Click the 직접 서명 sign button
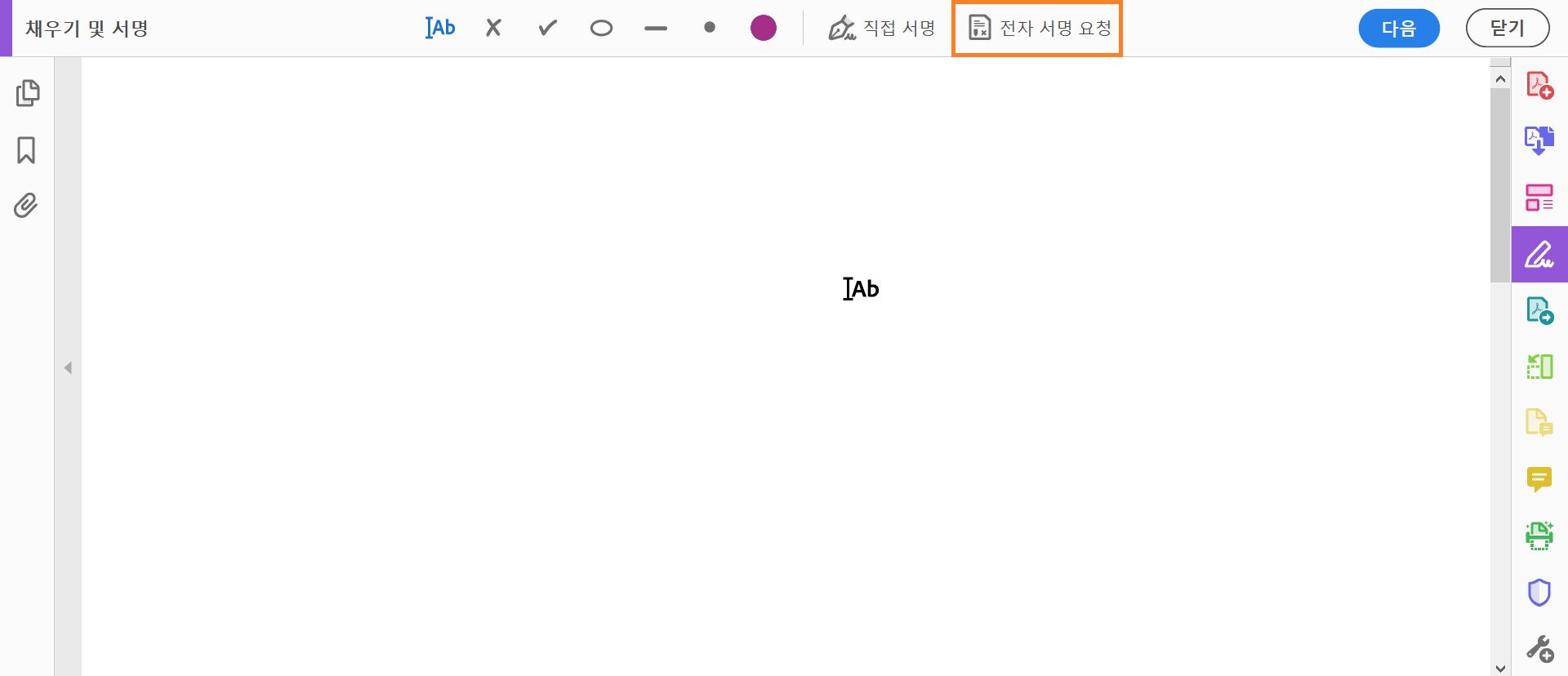 [881, 28]
